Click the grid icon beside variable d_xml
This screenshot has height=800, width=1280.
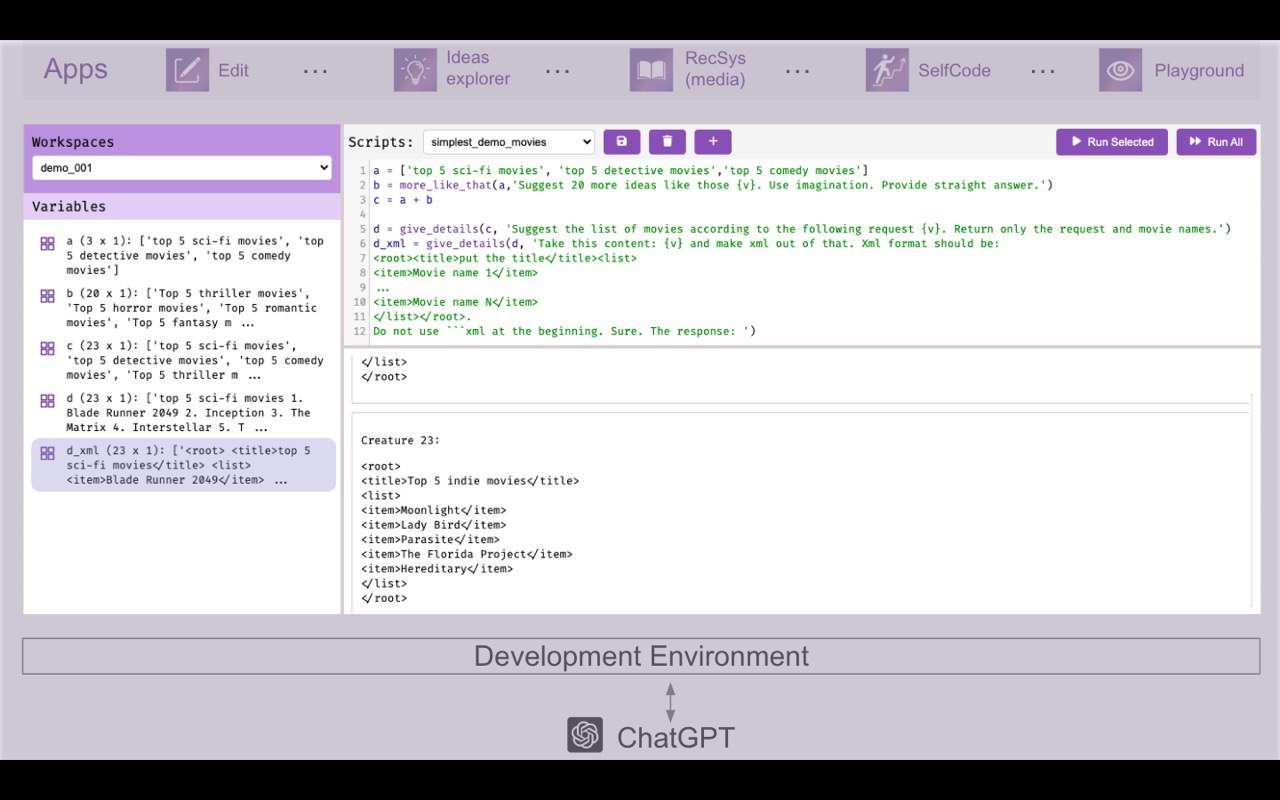click(x=47, y=453)
